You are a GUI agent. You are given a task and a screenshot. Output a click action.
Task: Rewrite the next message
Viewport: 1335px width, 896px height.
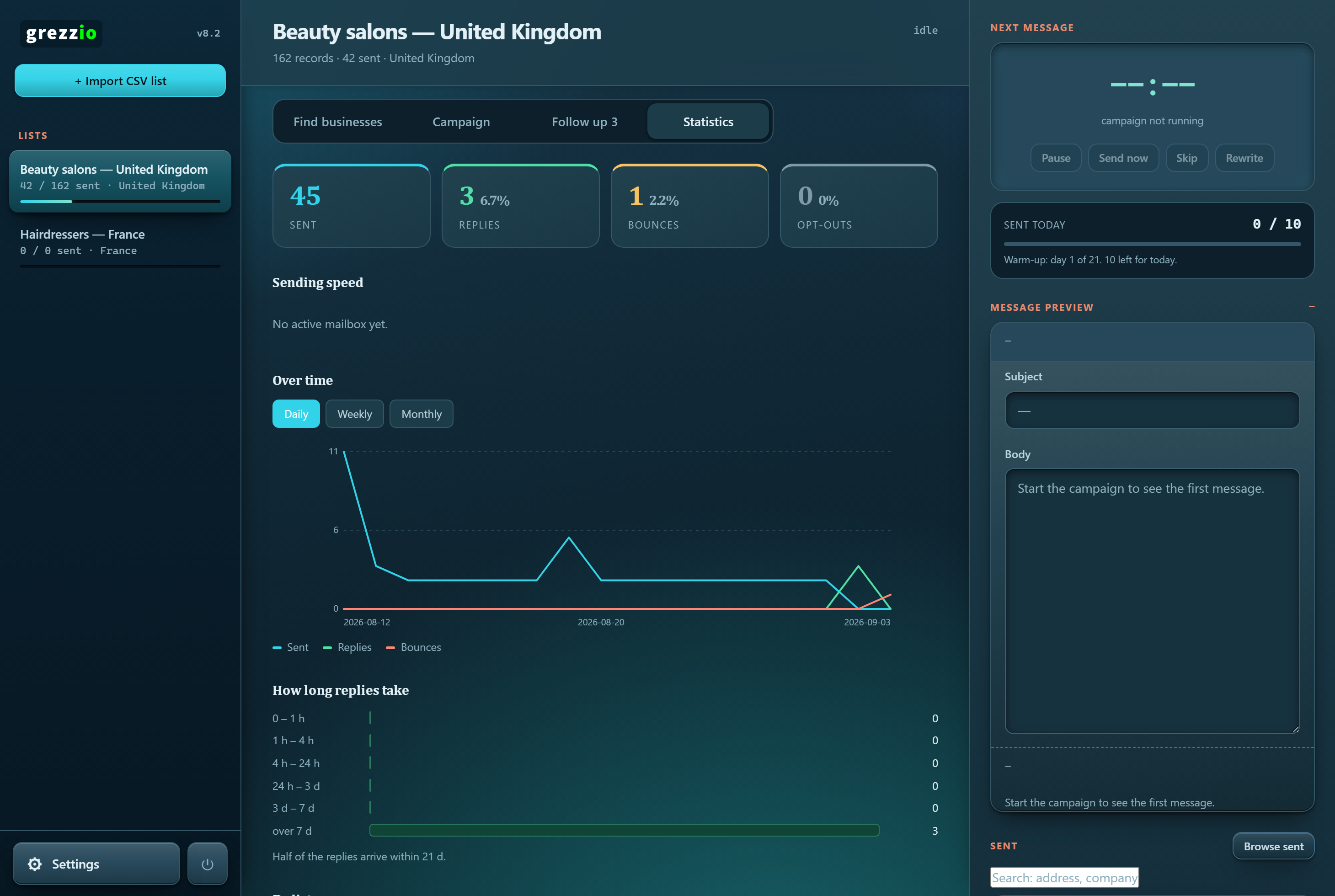point(1244,158)
